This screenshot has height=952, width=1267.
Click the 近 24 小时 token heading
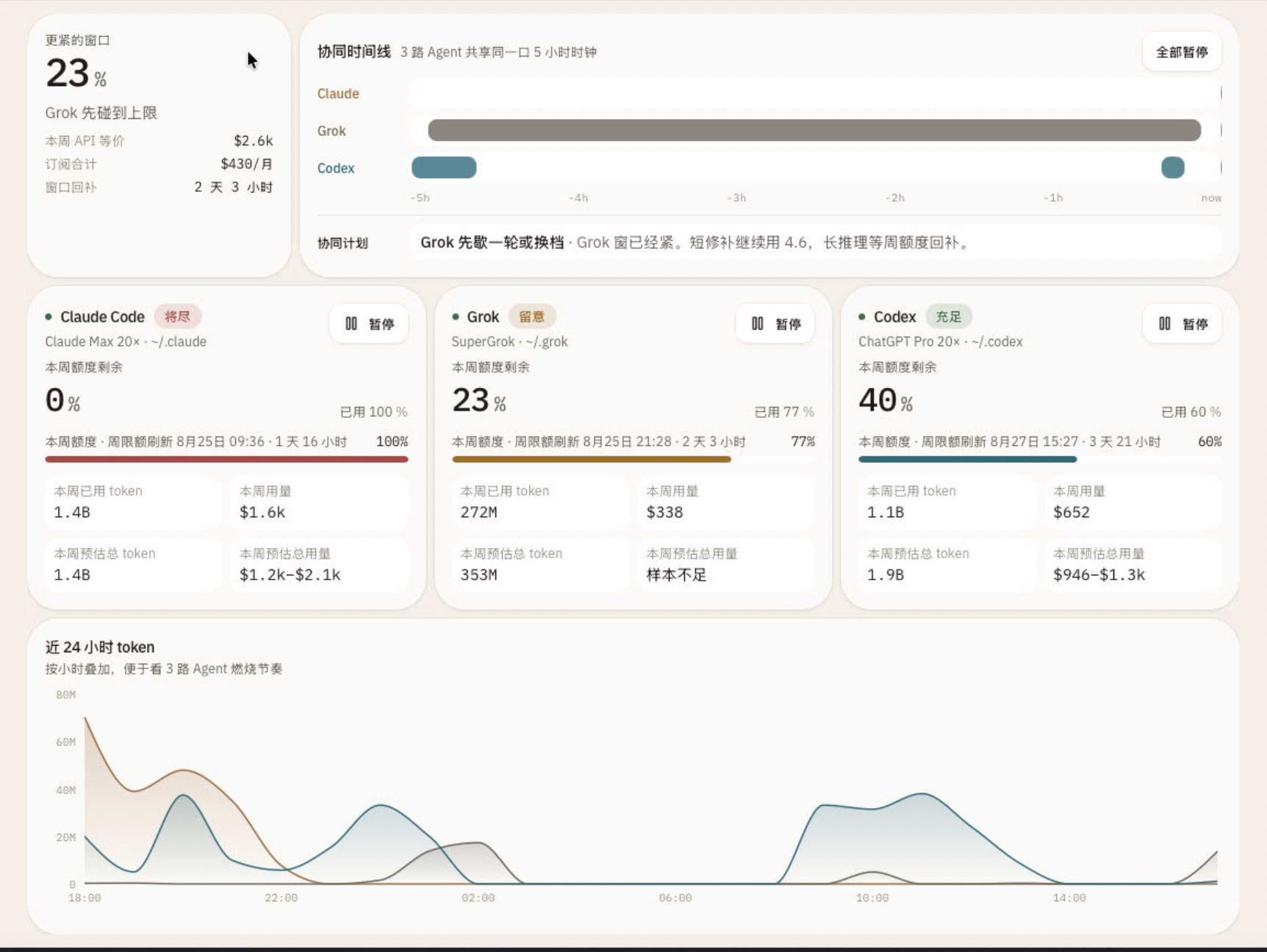click(x=100, y=647)
